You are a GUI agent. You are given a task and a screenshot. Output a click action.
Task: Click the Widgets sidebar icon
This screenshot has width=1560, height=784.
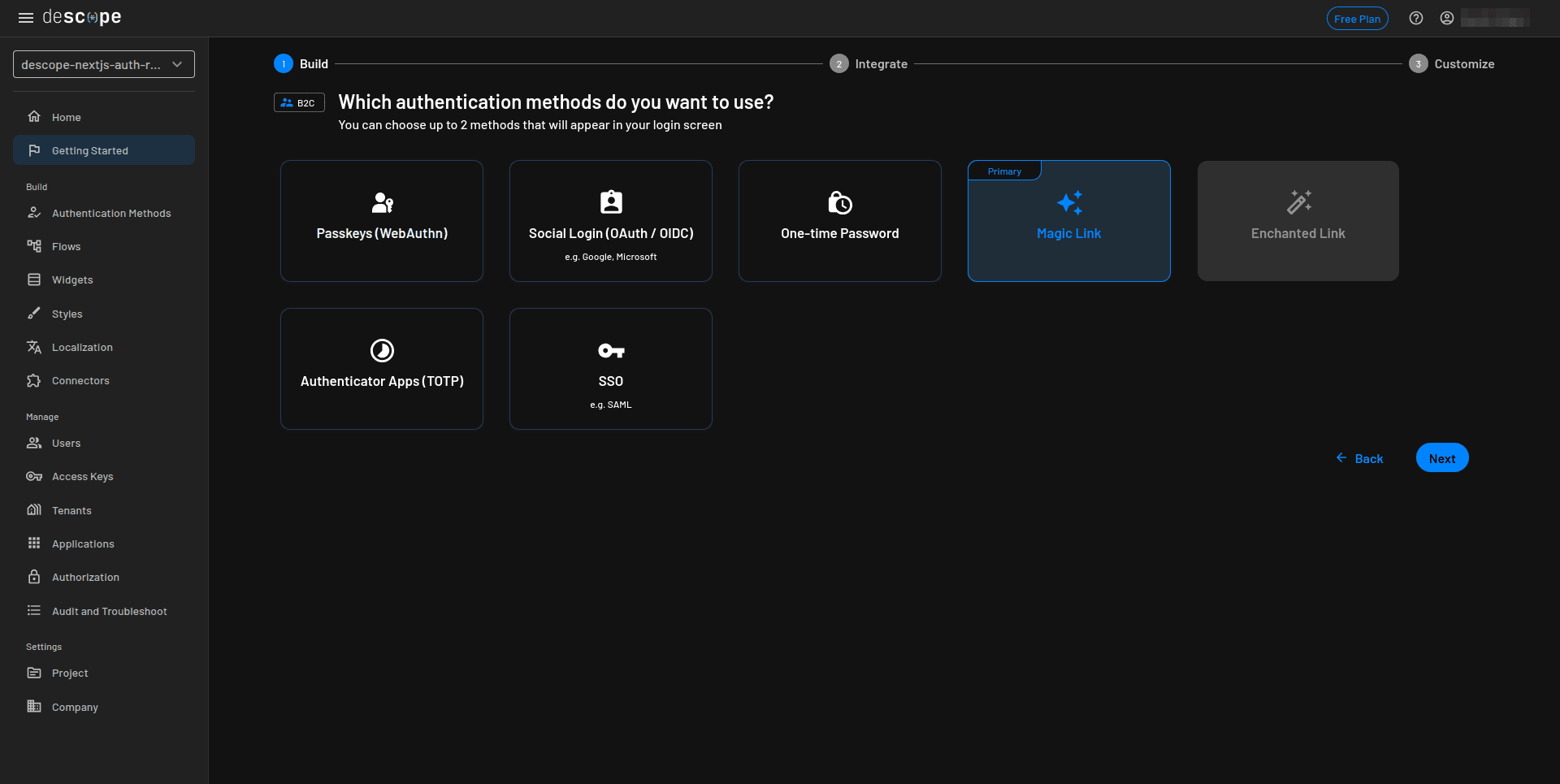(34, 279)
